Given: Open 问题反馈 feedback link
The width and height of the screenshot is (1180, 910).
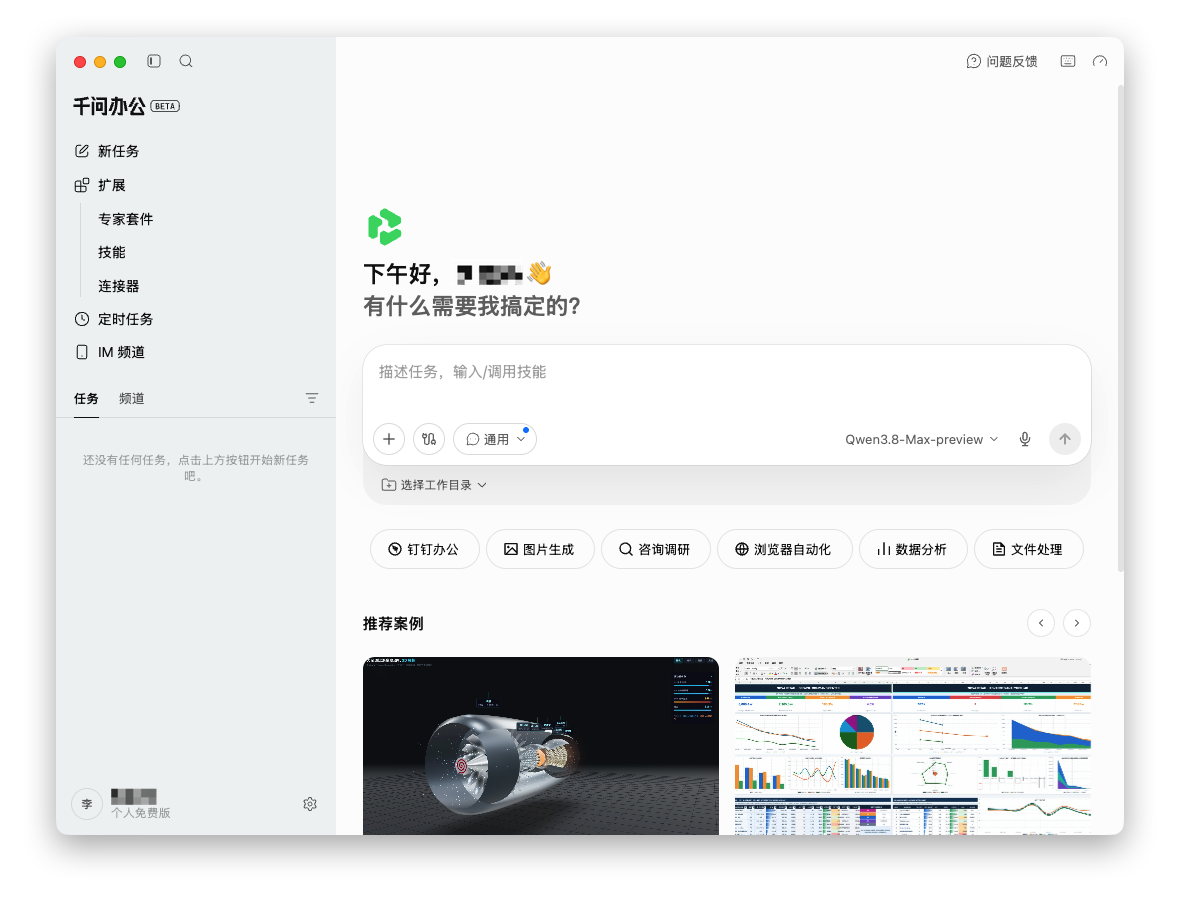Looking at the screenshot, I should pyautogui.click(x=1002, y=61).
